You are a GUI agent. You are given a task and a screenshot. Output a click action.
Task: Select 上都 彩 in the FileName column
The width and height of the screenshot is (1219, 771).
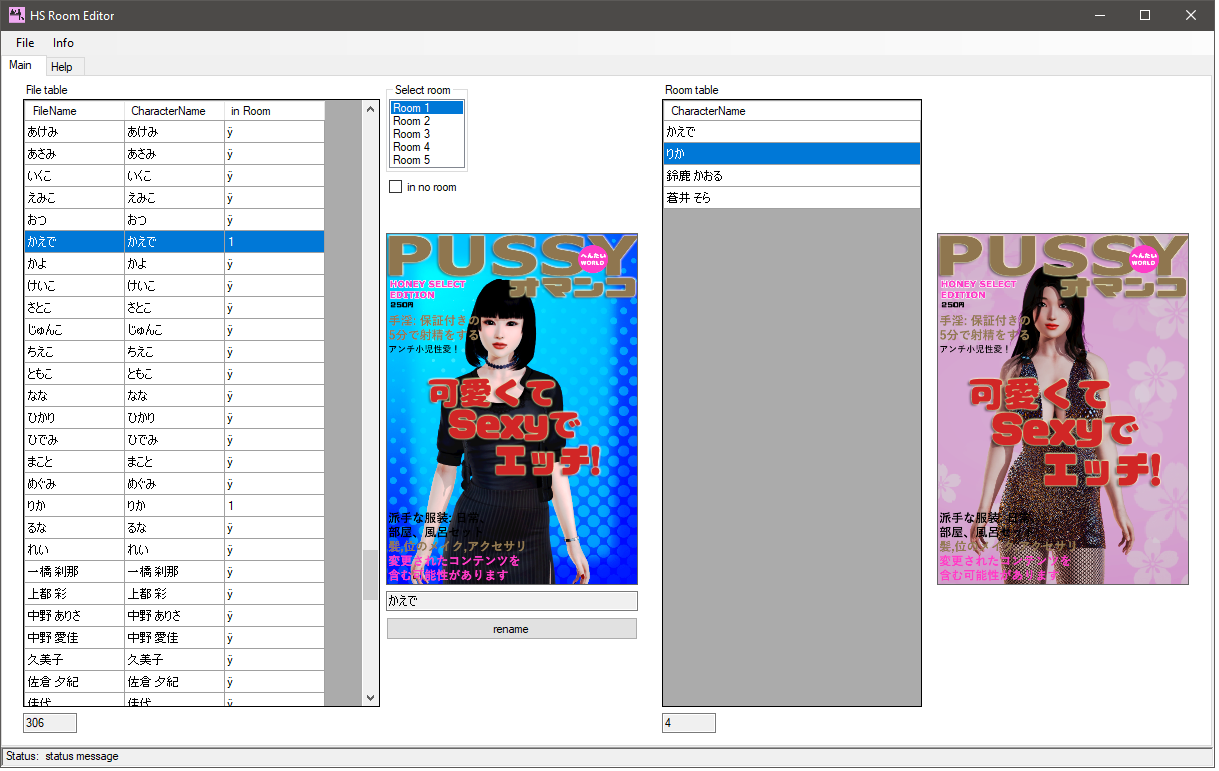coord(75,594)
